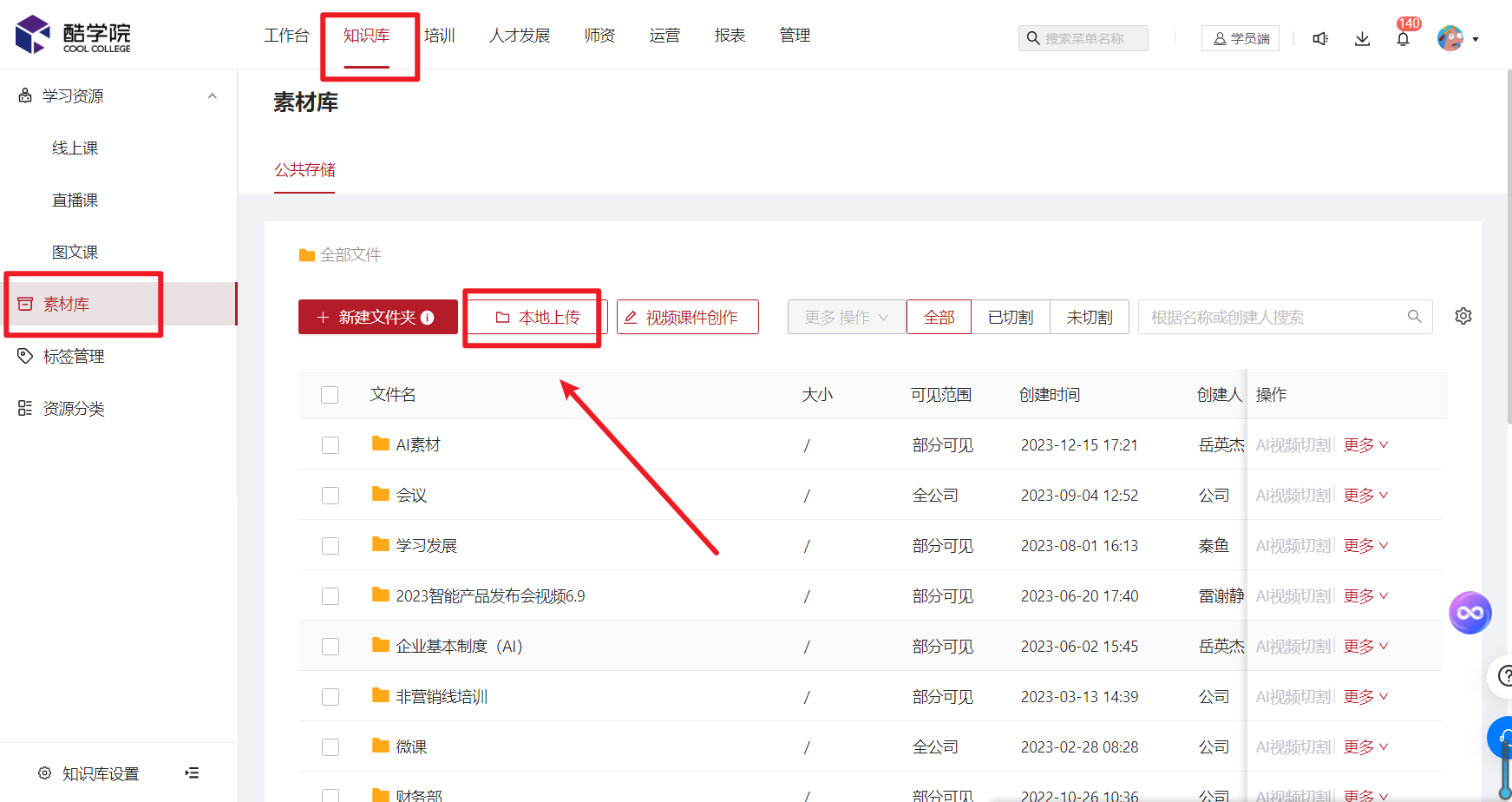Click the 全部文件 folder breadcrumb icon
Screen dimensions: 1512x802
306,255
